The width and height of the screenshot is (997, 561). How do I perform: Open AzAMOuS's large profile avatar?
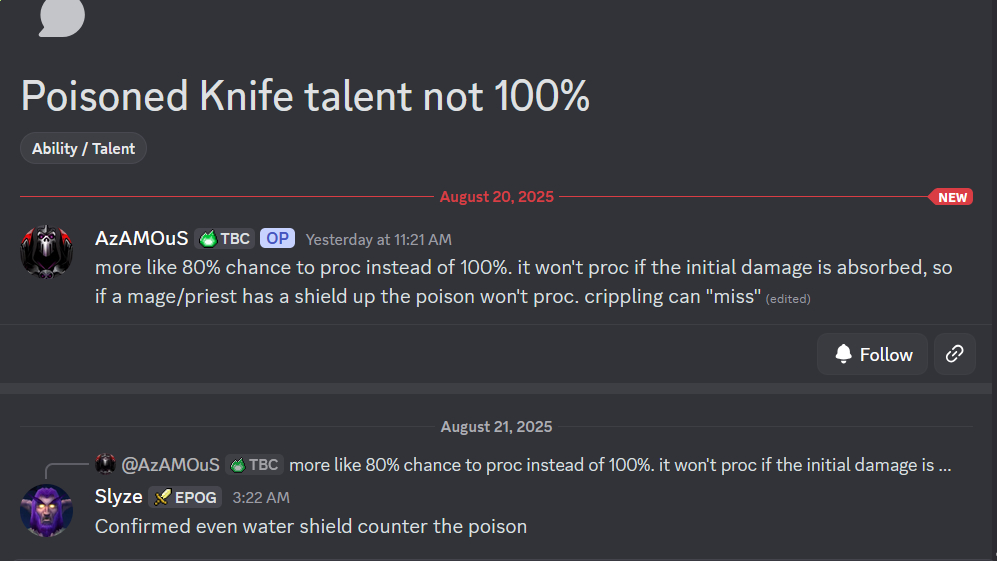pyautogui.click(x=46, y=252)
